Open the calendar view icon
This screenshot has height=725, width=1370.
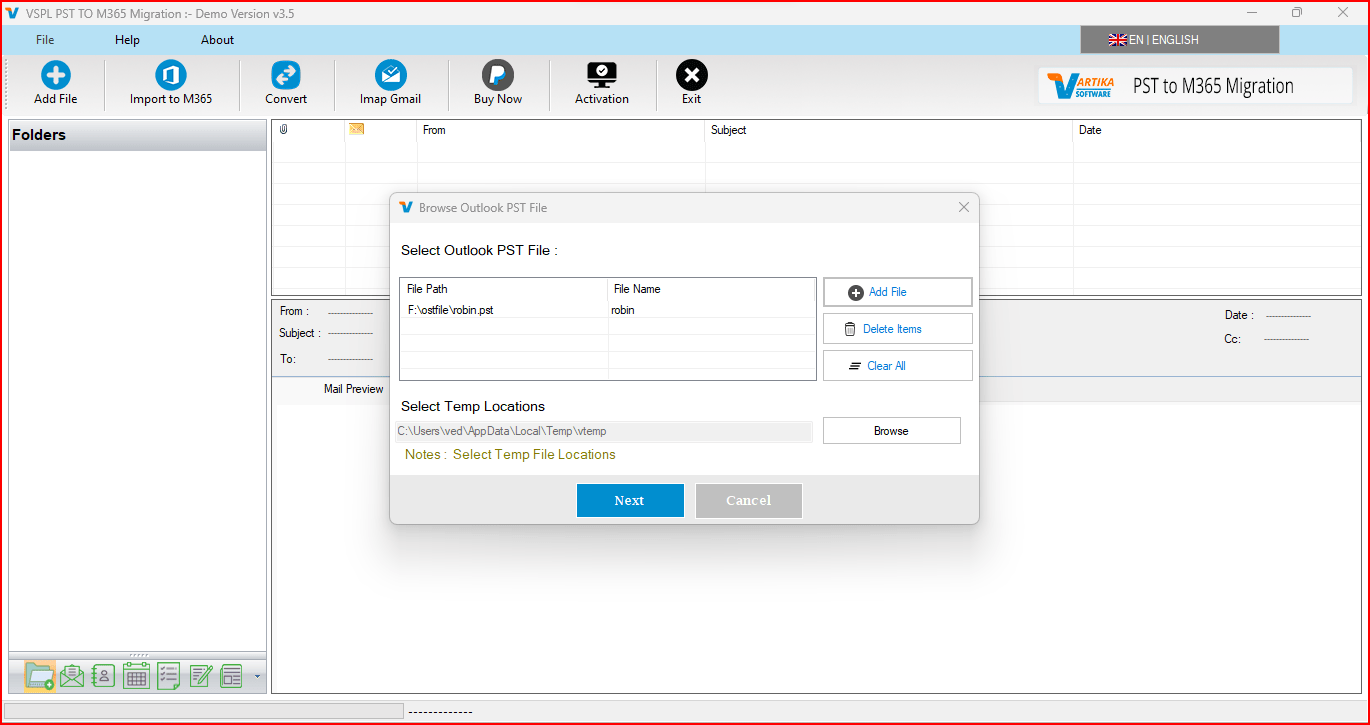pyautogui.click(x=136, y=676)
